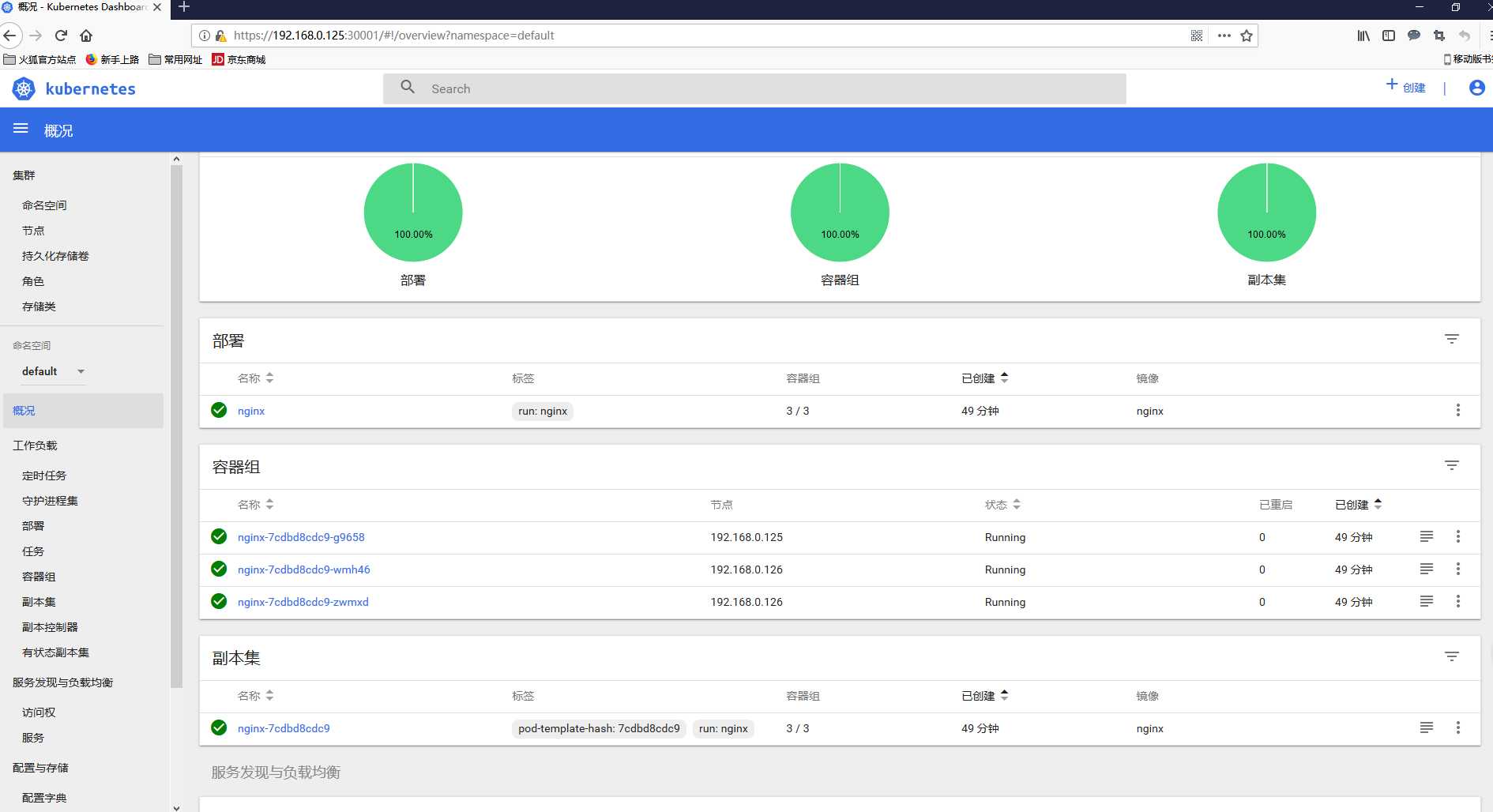Image resolution: width=1493 pixels, height=812 pixels.
Task: Open browser library icon
Action: pyautogui.click(x=1363, y=36)
